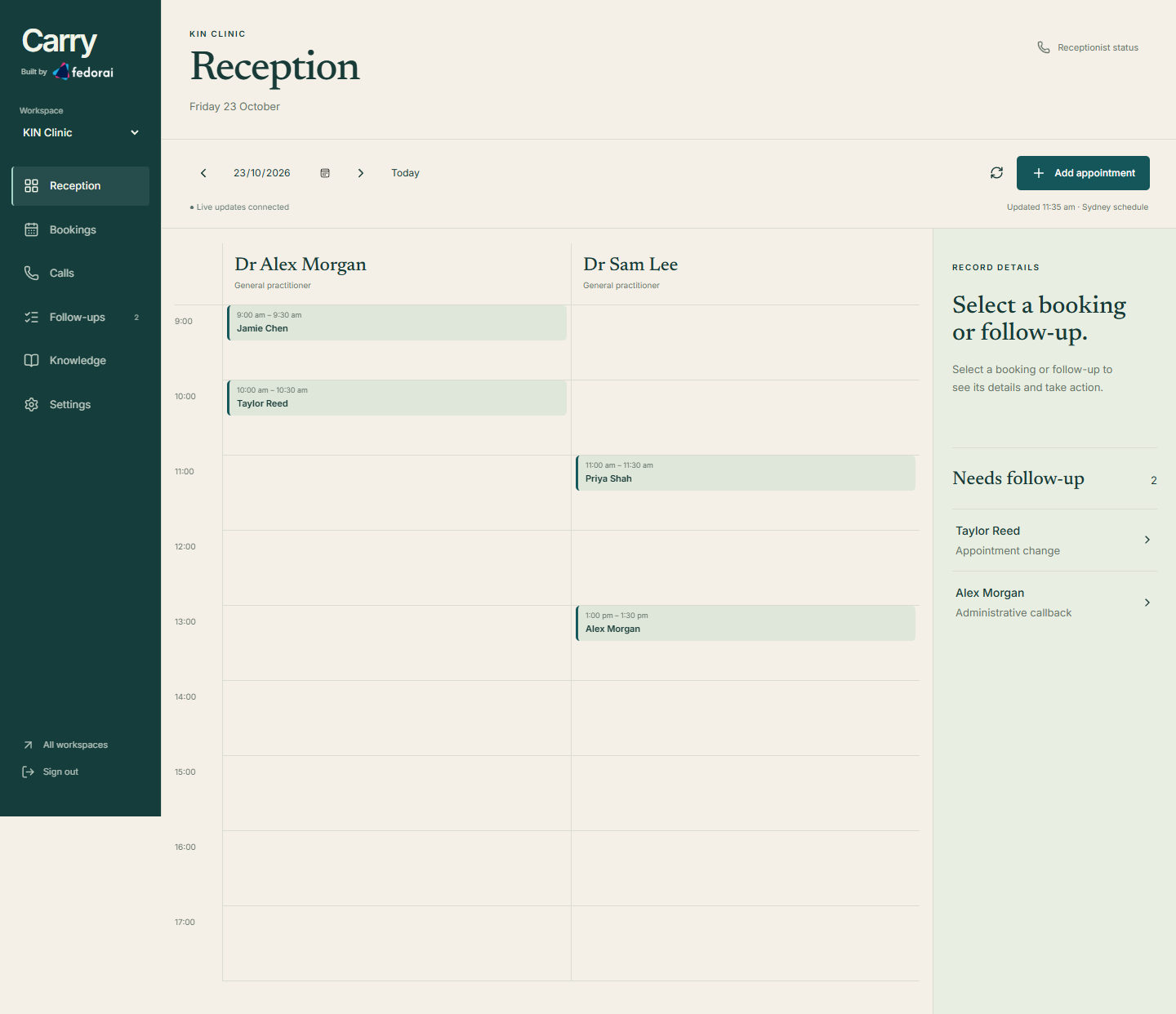Open Alex Morgan's 1:00 pm appointment

point(746,623)
